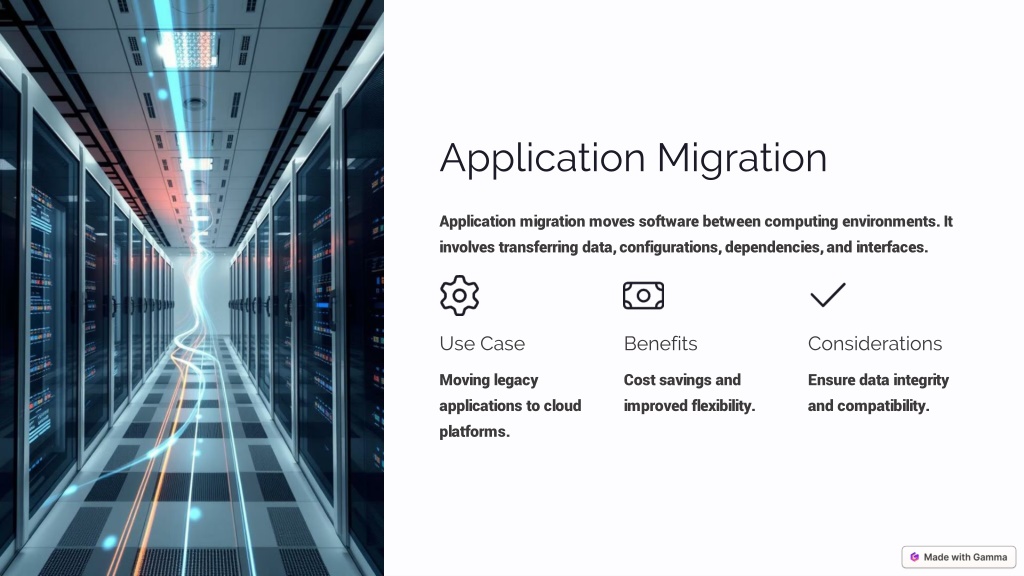This screenshot has width=1024, height=576.
Task: Open the Made with Gamma badge
Action: pyautogui.click(x=959, y=557)
